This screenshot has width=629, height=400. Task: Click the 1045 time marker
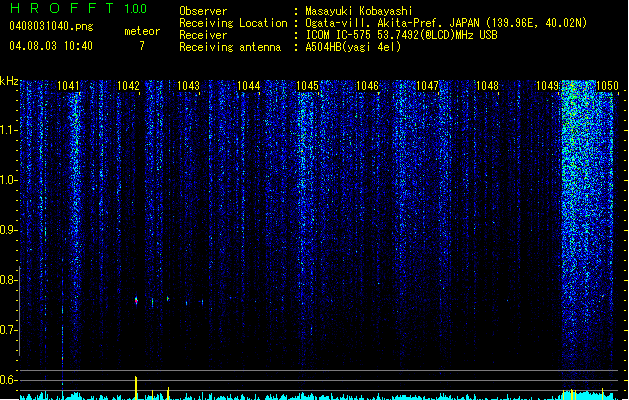click(x=307, y=86)
